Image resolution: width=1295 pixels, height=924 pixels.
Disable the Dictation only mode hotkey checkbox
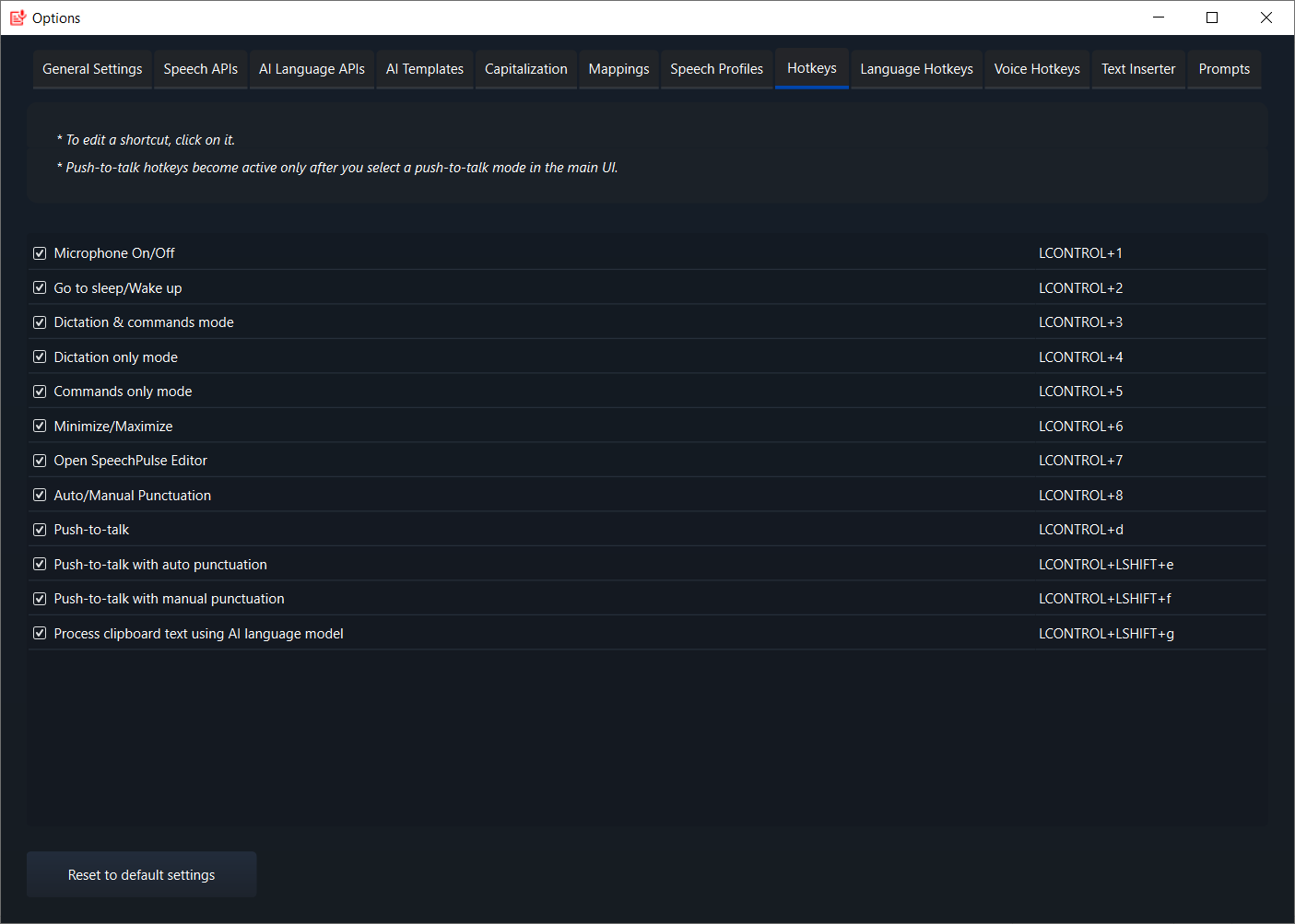(x=40, y=357)
